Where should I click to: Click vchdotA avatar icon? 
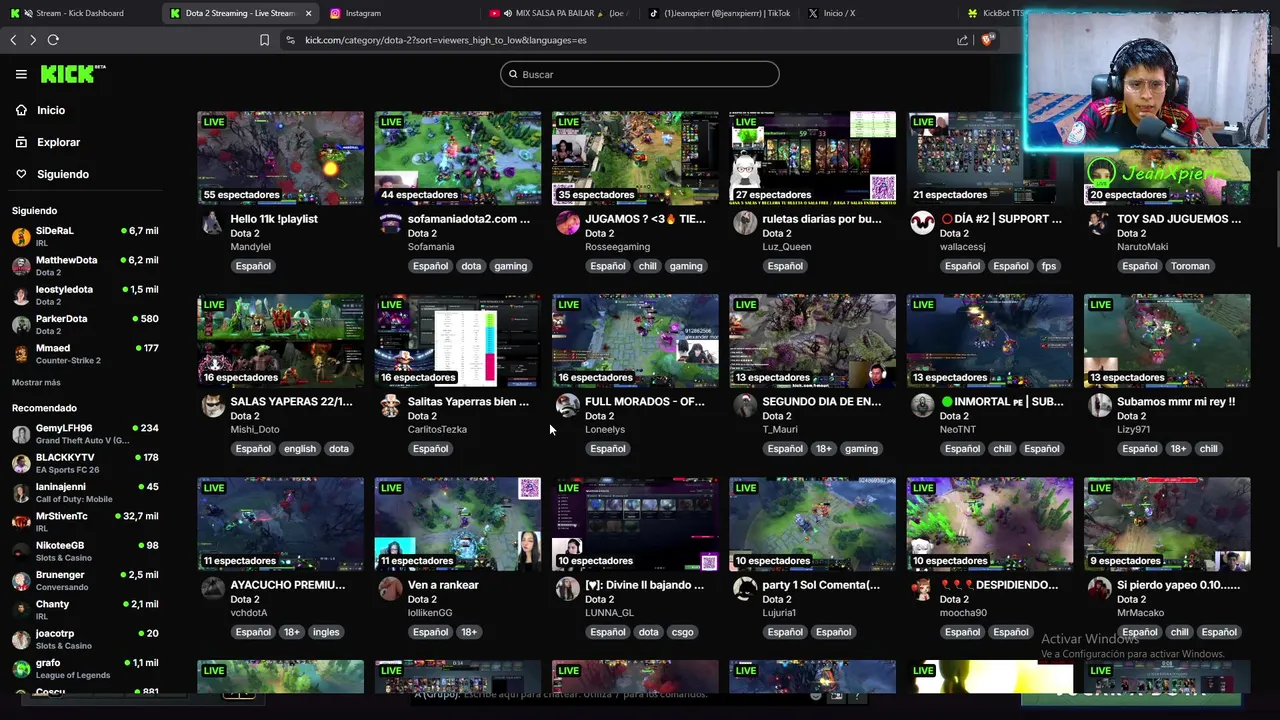point(213,588)
